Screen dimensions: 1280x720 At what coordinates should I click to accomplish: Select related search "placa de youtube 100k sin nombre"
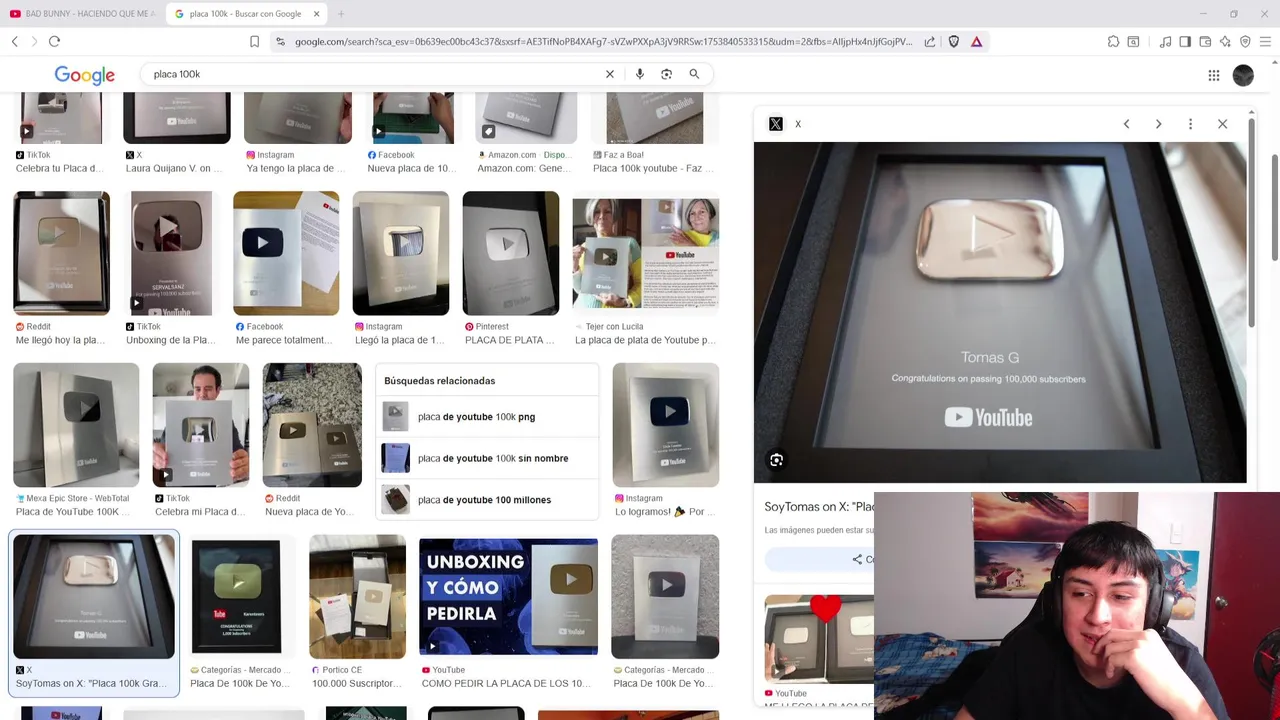[x=487, y=458]
